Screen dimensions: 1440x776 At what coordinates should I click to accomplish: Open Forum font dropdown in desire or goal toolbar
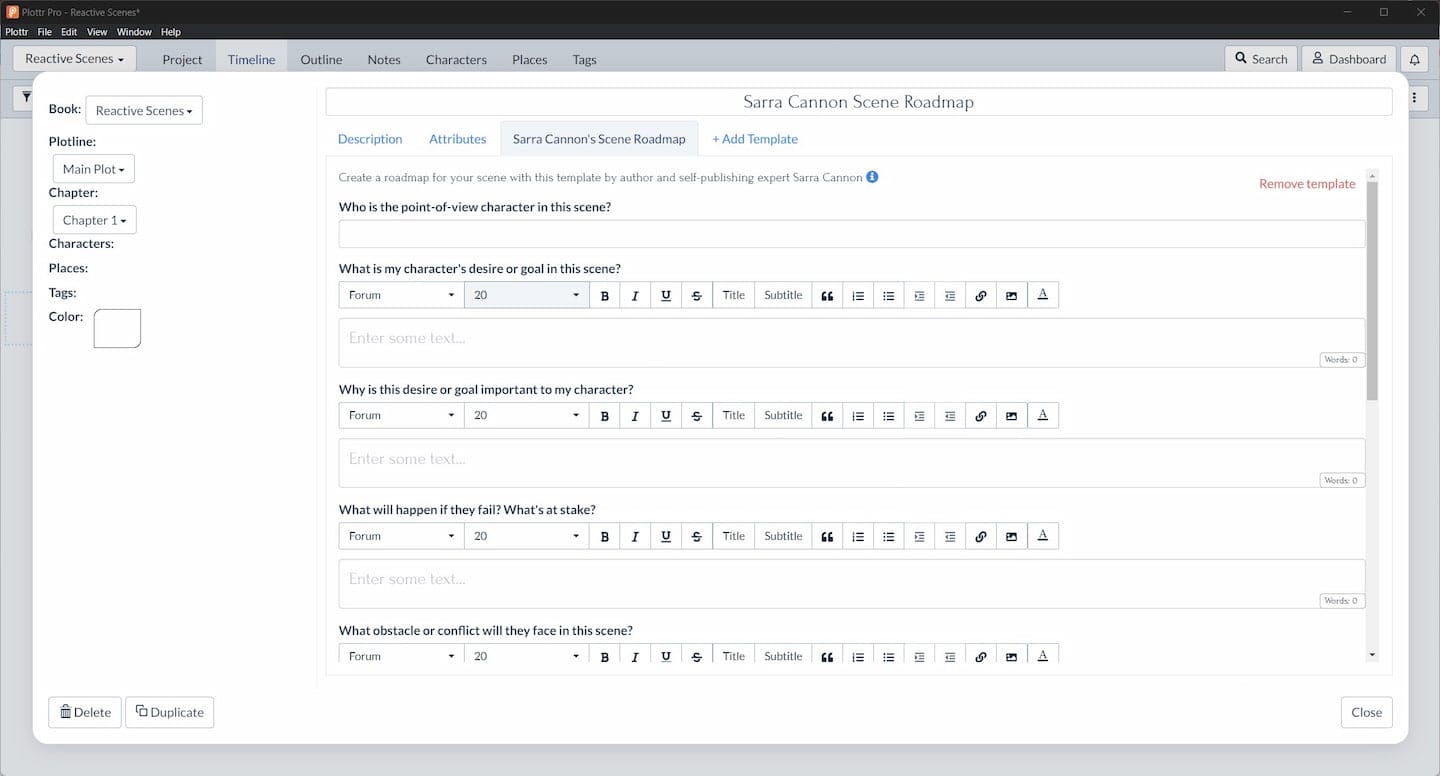pos(401,295)
